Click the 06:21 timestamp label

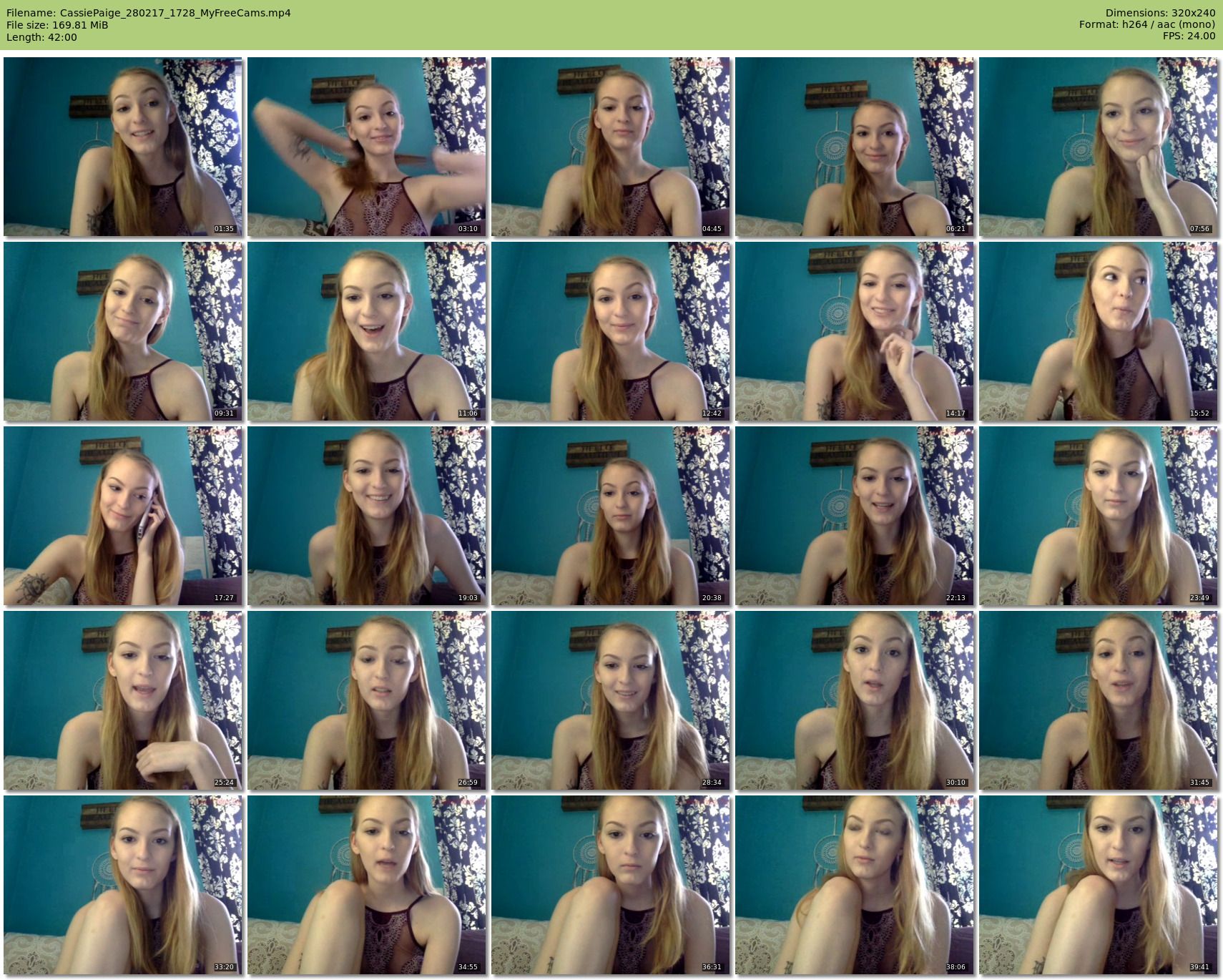(x=956, y=229)
